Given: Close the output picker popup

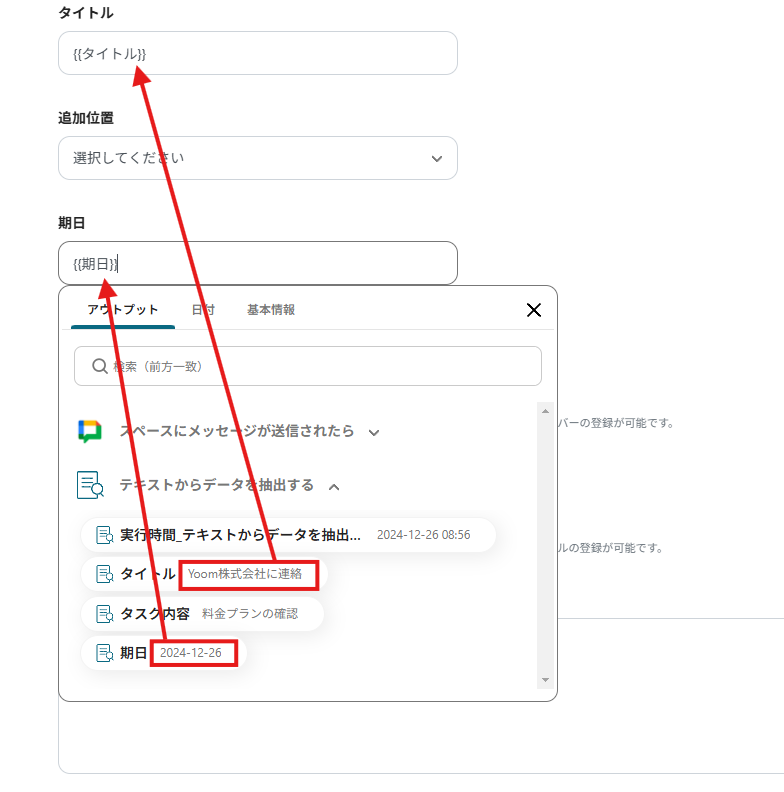Looking at the screenshot, I should coord(534,310).
